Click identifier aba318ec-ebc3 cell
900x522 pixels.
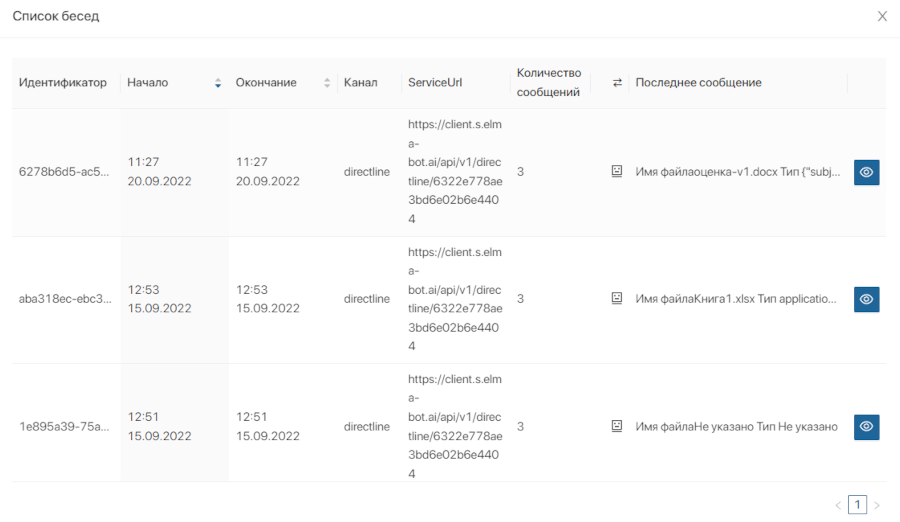coord(65,299)
